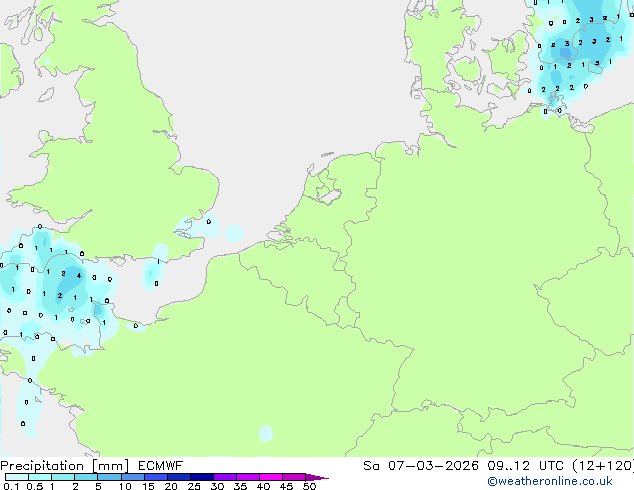This screenshot has height=490, width=634.
Task: Click the 2–5 mm legend color swatch
Action: (x=86, y=477)
